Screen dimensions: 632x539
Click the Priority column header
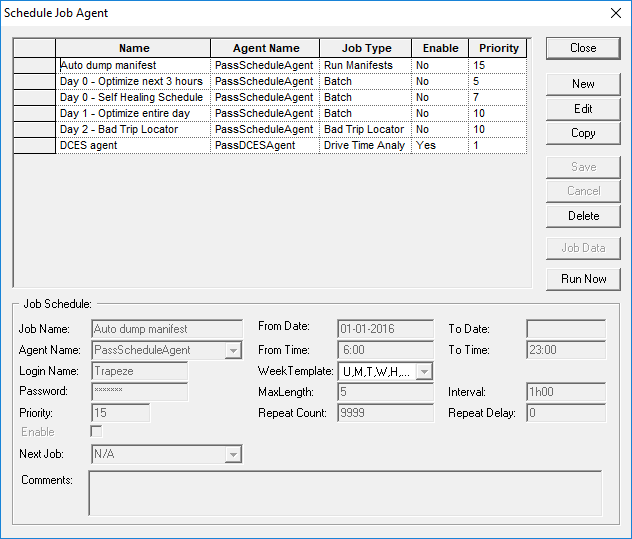[498, 48]
